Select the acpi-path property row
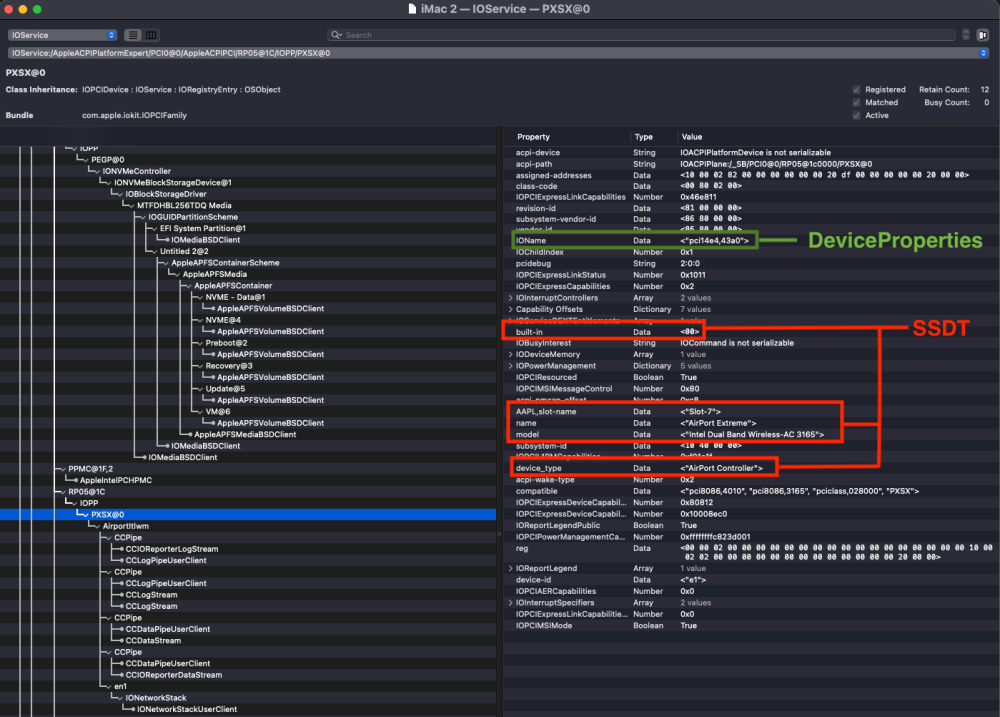1000x717 pixels. click(x=752, y=164)
